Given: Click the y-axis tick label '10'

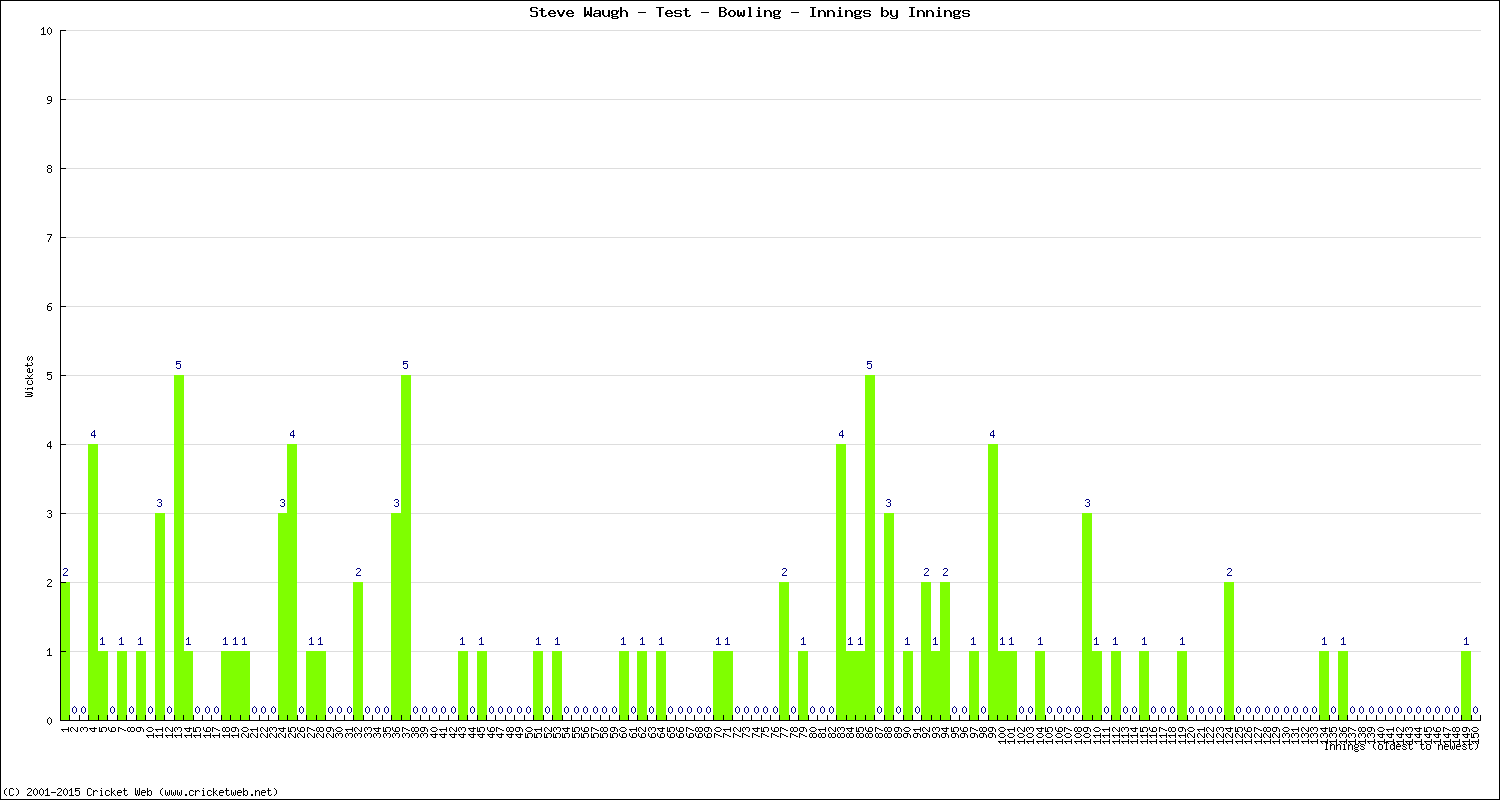Looking at the screenshot, I should point(46,31).
